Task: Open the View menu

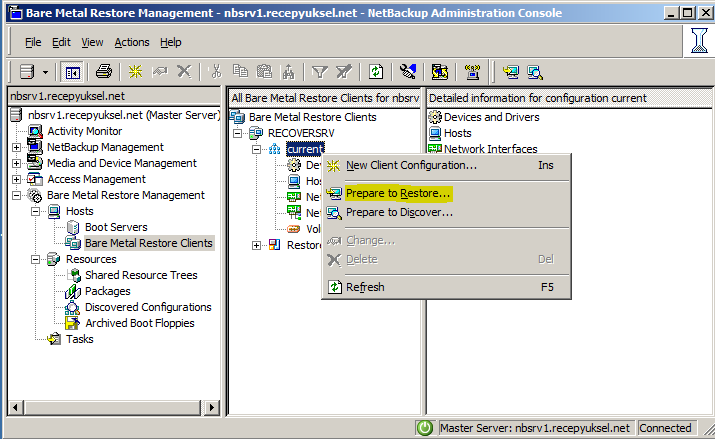Action: pyautogui.click(x=92, y=42)
